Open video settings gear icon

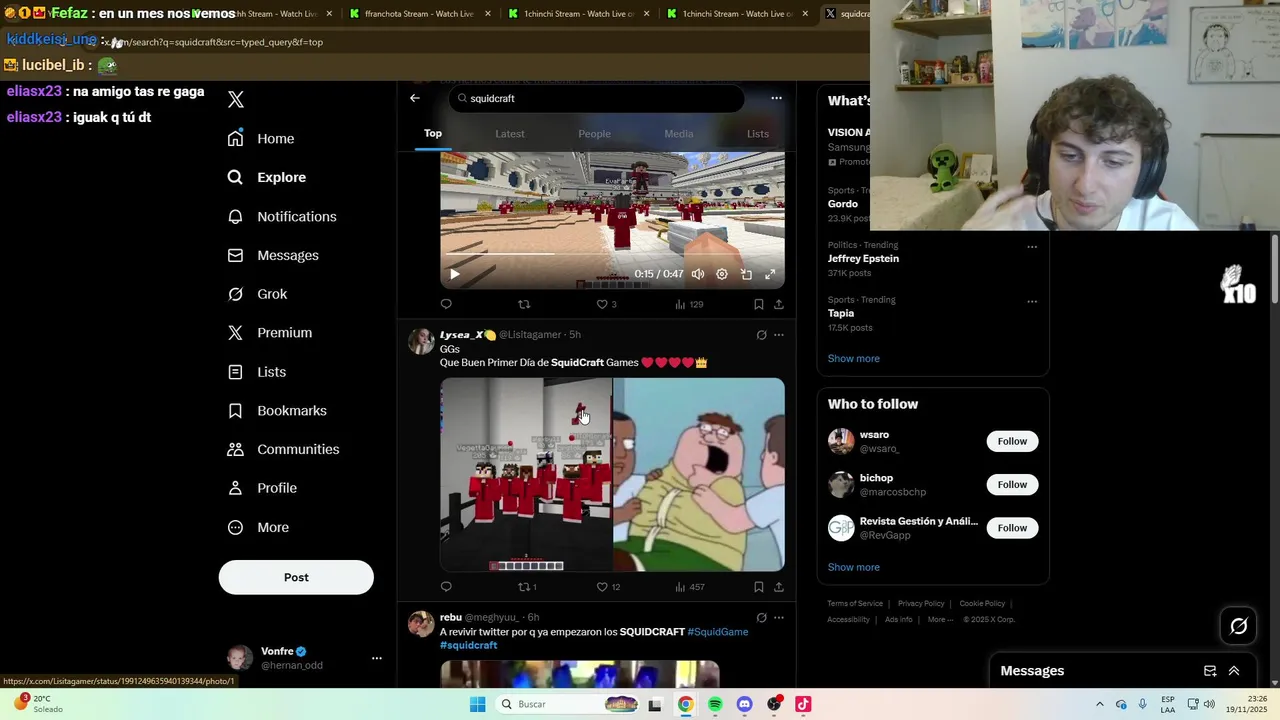[722, 274]
